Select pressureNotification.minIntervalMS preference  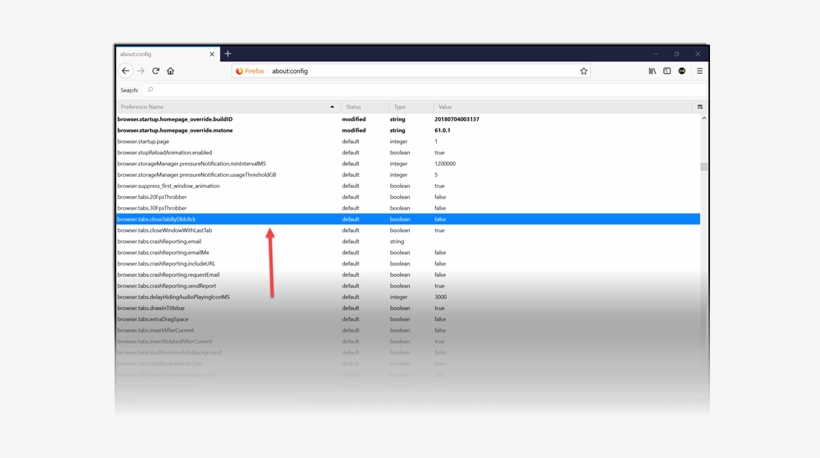coord(408,164)
